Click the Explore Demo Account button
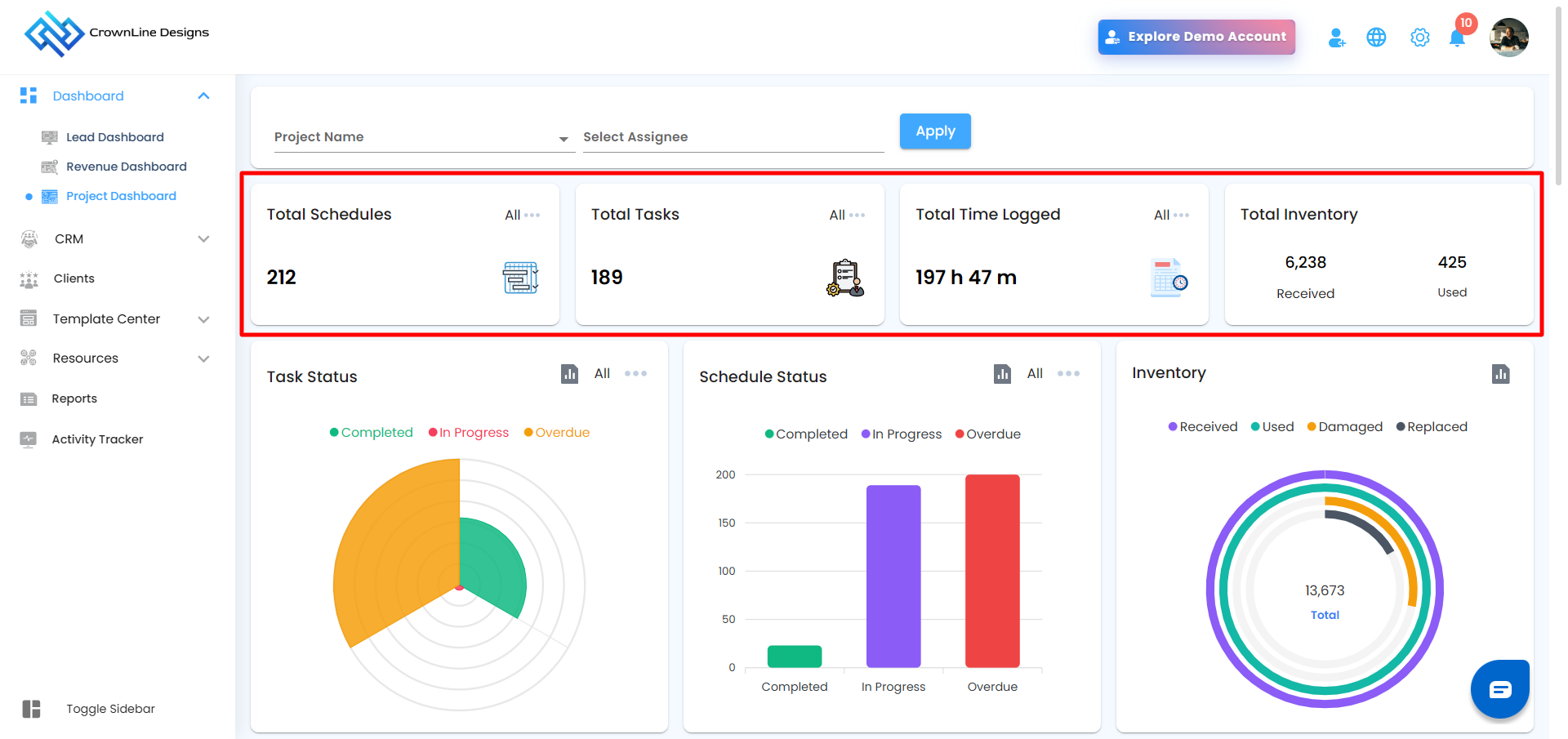Screen dimensions: 1568x739 pyautogui.click(x=1196, y=37)
